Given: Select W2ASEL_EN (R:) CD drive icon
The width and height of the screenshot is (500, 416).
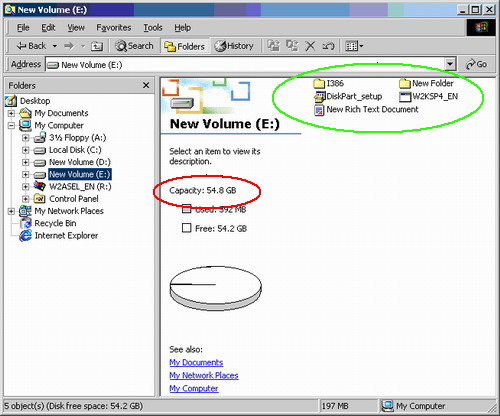Looking at the screenshot, I should click(40, 186).
